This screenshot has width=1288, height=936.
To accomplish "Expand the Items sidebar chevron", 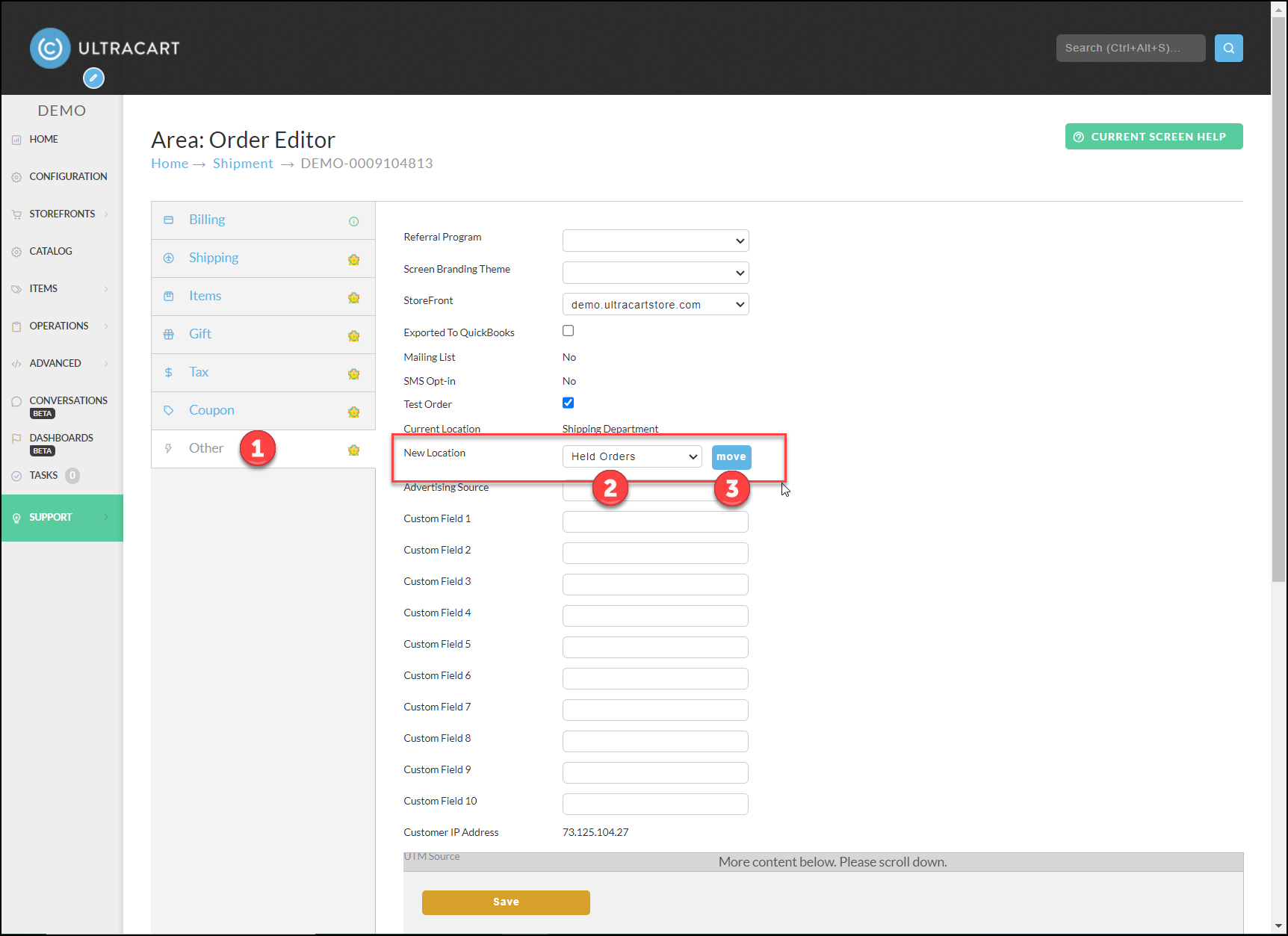I will click(x=106, y=289).
